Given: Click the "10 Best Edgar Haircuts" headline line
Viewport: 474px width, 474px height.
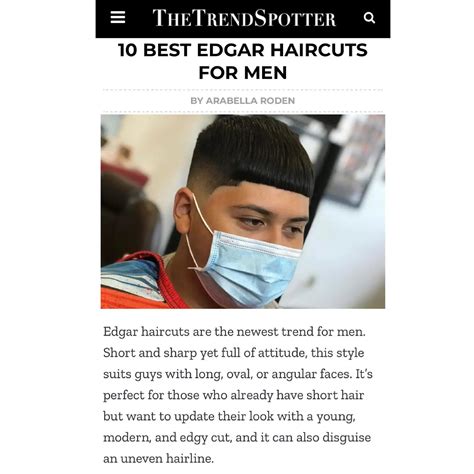Looking at the screenshot, I should tap(243, 50).
